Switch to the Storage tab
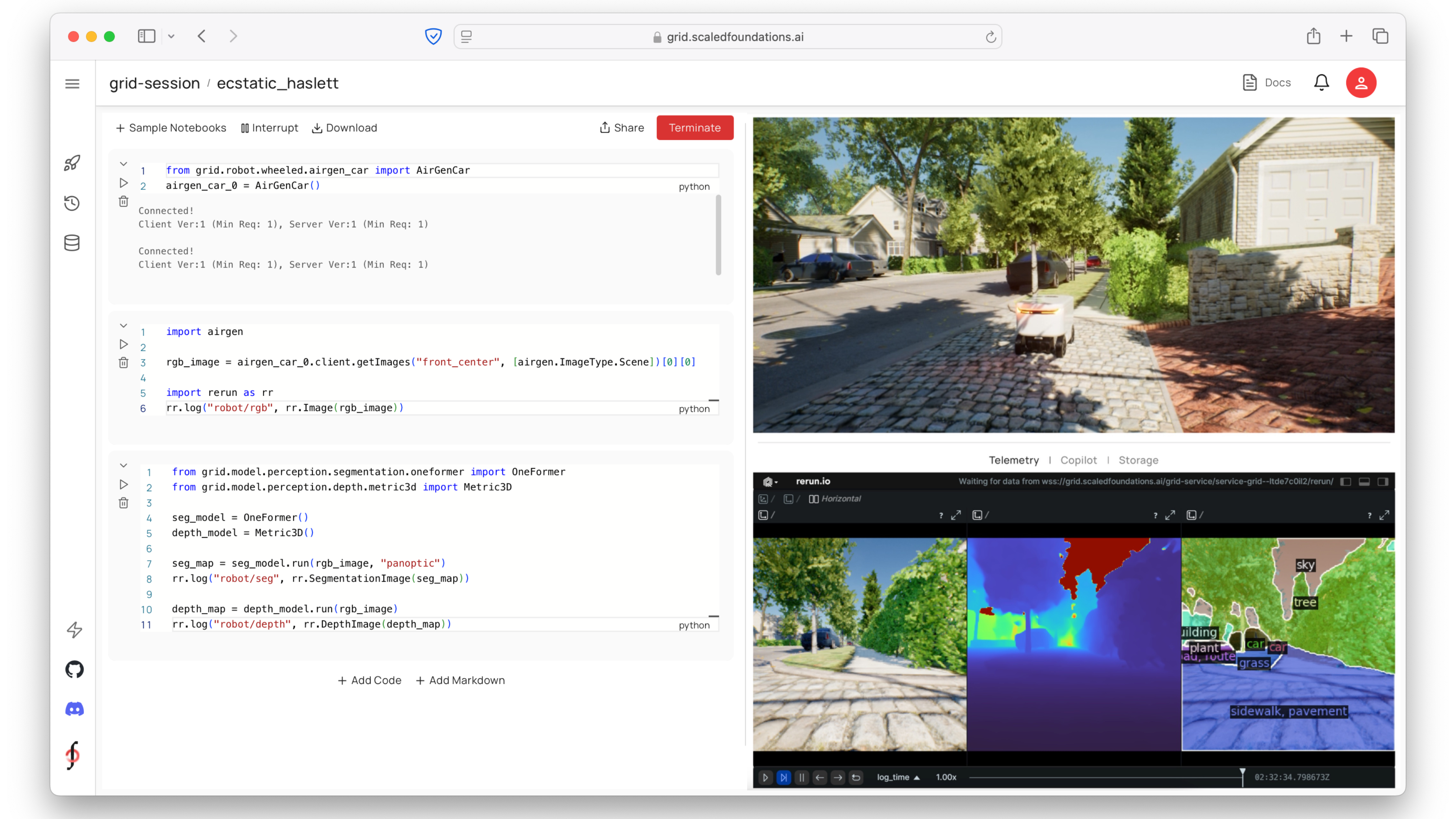Screen dimensions: 1456x819 click(x=1138, y=460)
